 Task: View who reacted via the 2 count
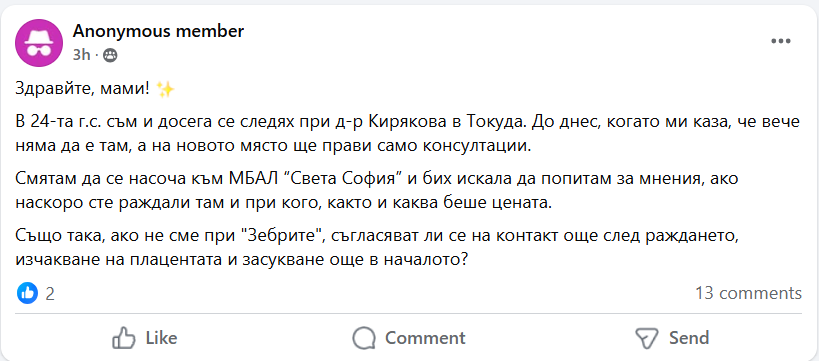pyautogui.click(x=50, y=294)
